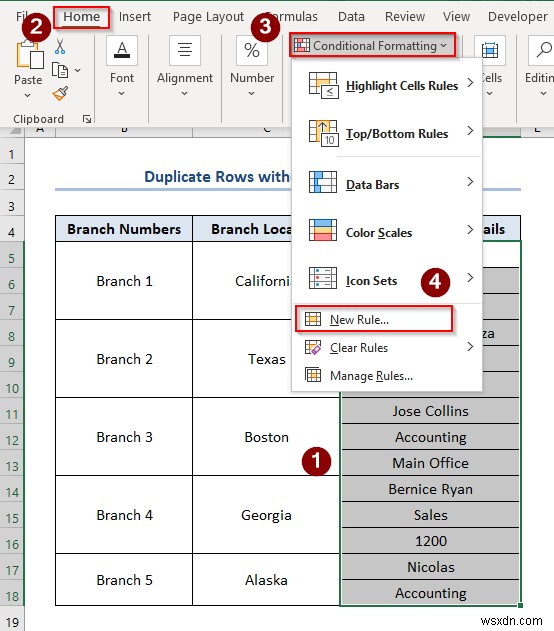Click the Manage Rules icon

[x=313, y=375]
